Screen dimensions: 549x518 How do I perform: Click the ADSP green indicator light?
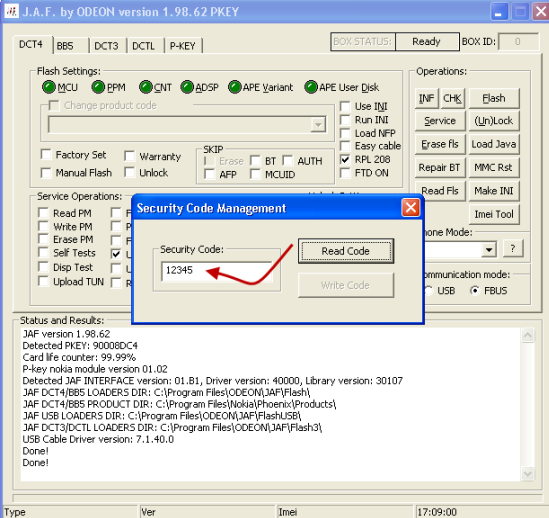(187, 87)
